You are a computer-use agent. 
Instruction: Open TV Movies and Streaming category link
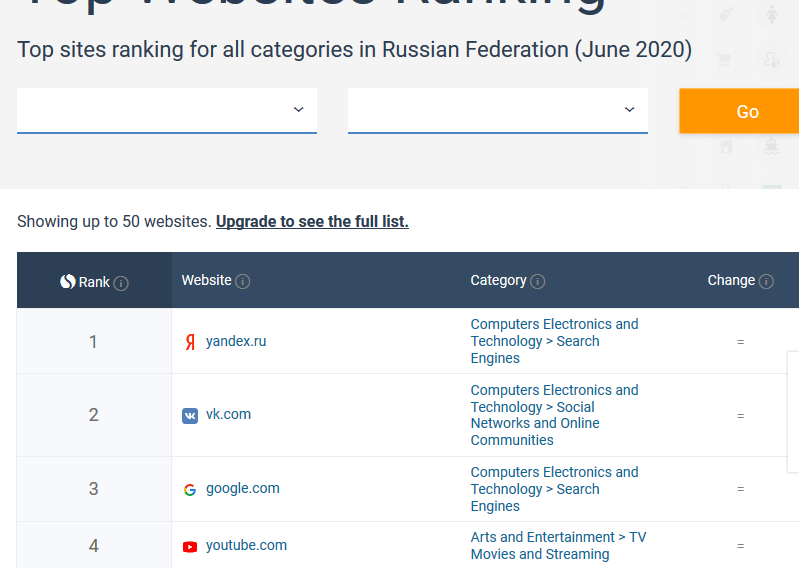point(558,546)
